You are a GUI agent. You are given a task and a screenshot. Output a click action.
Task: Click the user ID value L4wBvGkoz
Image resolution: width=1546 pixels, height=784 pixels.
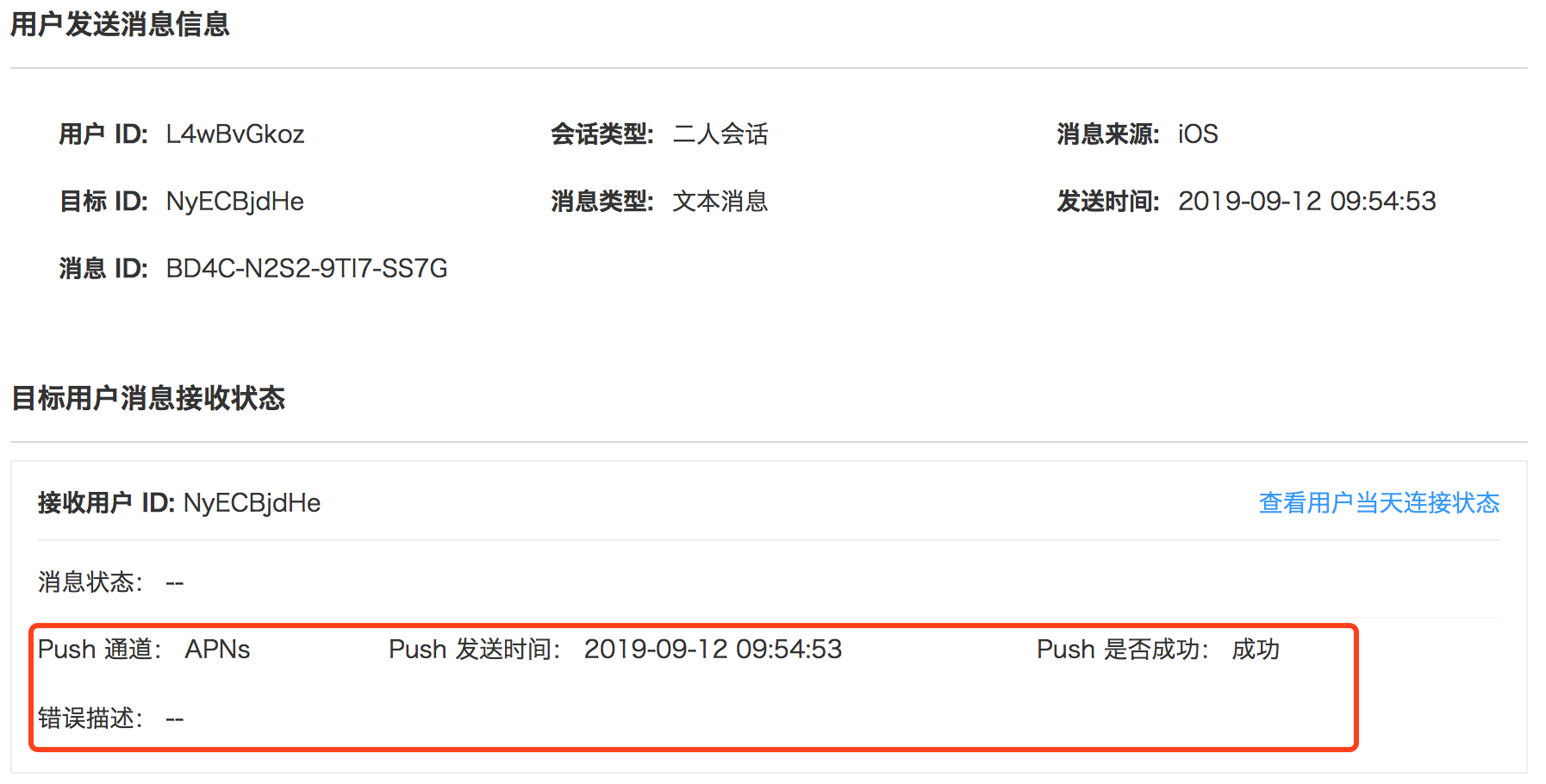(x=235, y=134)
